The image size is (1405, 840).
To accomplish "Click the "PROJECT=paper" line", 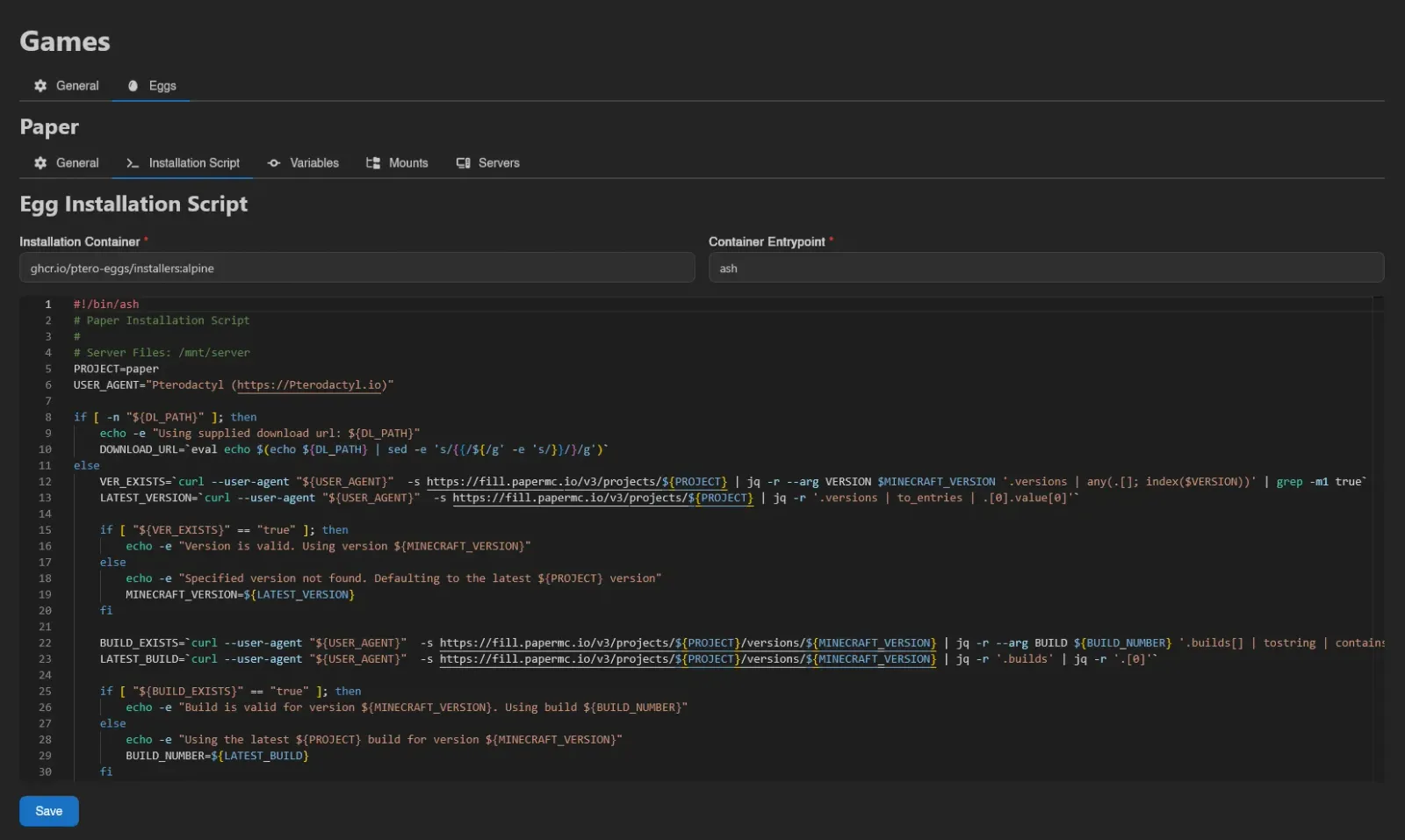I will 116,369.
